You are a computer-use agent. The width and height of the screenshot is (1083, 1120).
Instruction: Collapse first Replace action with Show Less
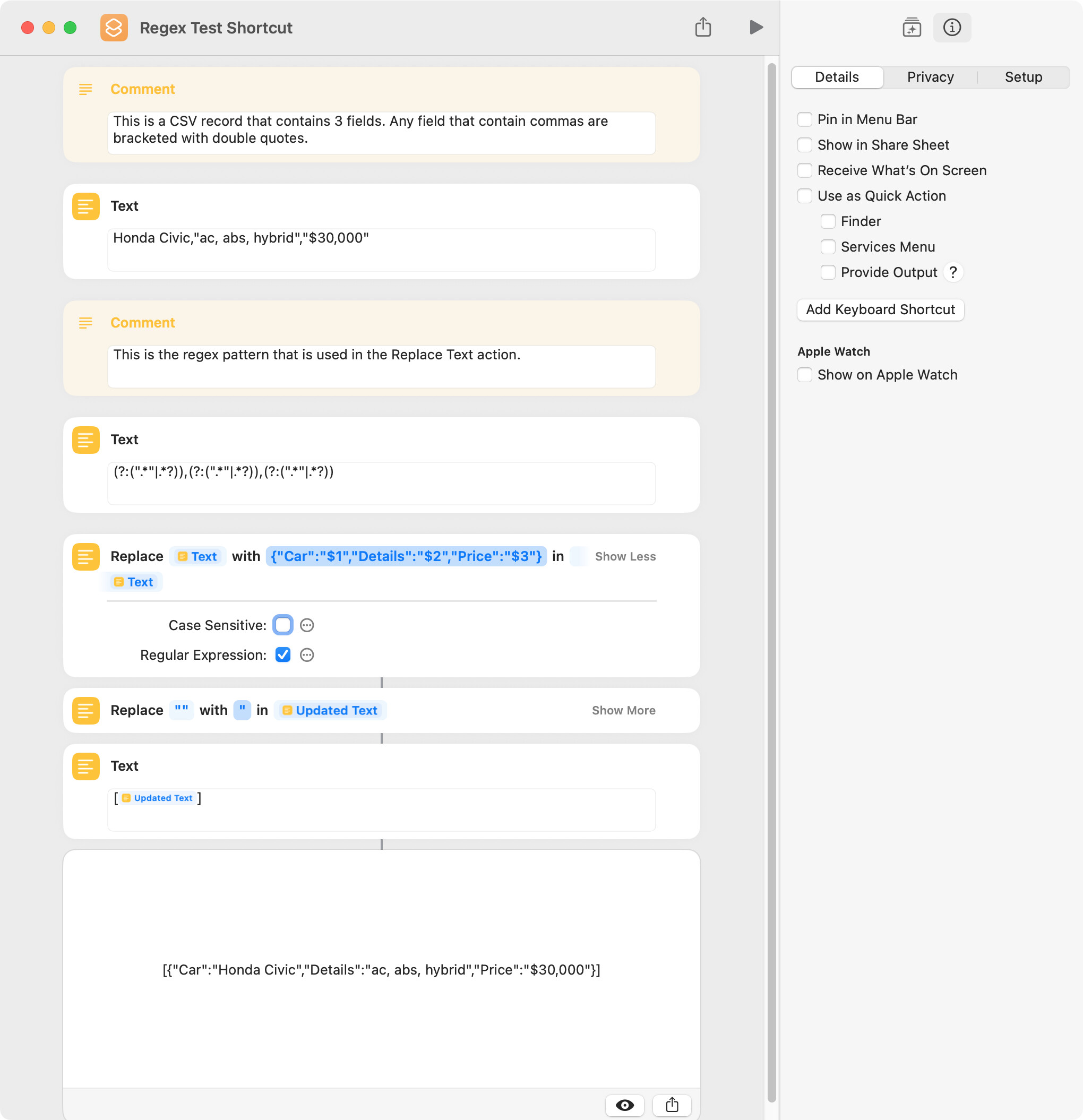[625, 557]
